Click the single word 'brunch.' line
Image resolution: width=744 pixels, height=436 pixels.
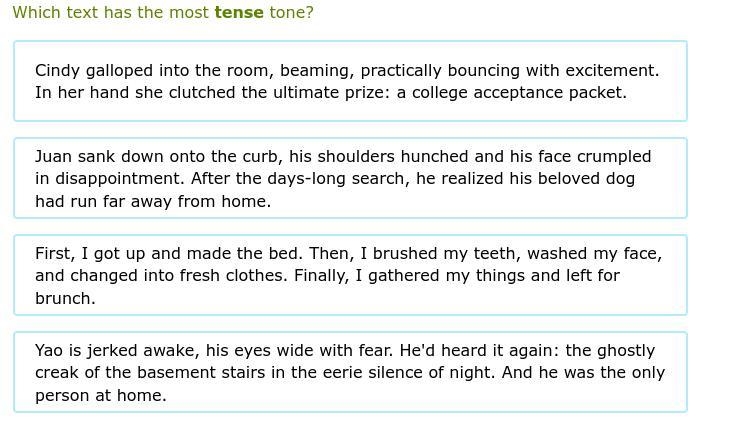point(65,298)
